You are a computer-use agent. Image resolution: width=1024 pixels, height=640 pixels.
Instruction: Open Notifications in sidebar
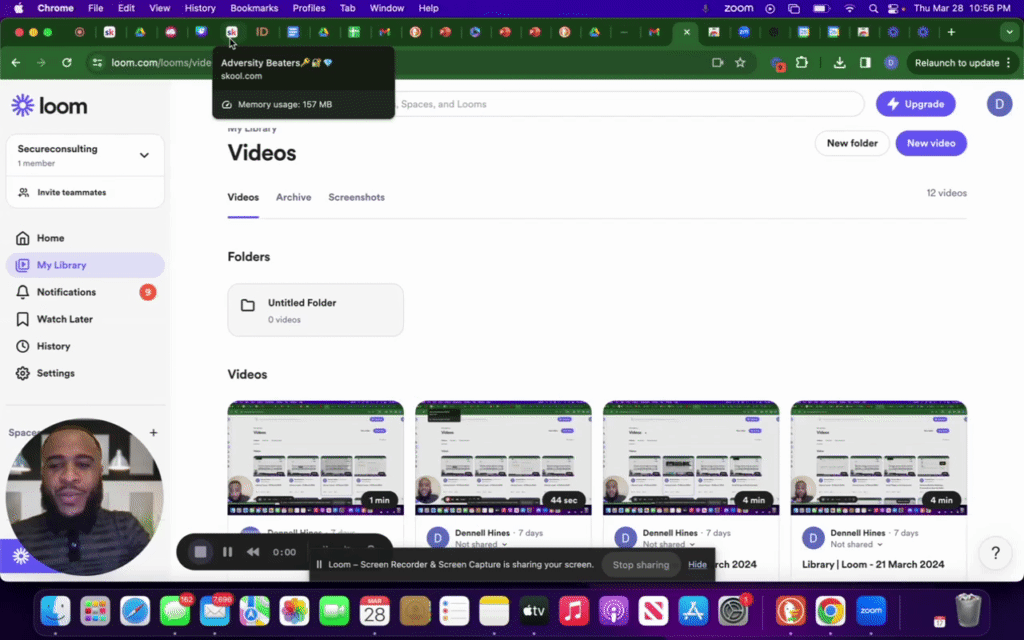(85, 292)
